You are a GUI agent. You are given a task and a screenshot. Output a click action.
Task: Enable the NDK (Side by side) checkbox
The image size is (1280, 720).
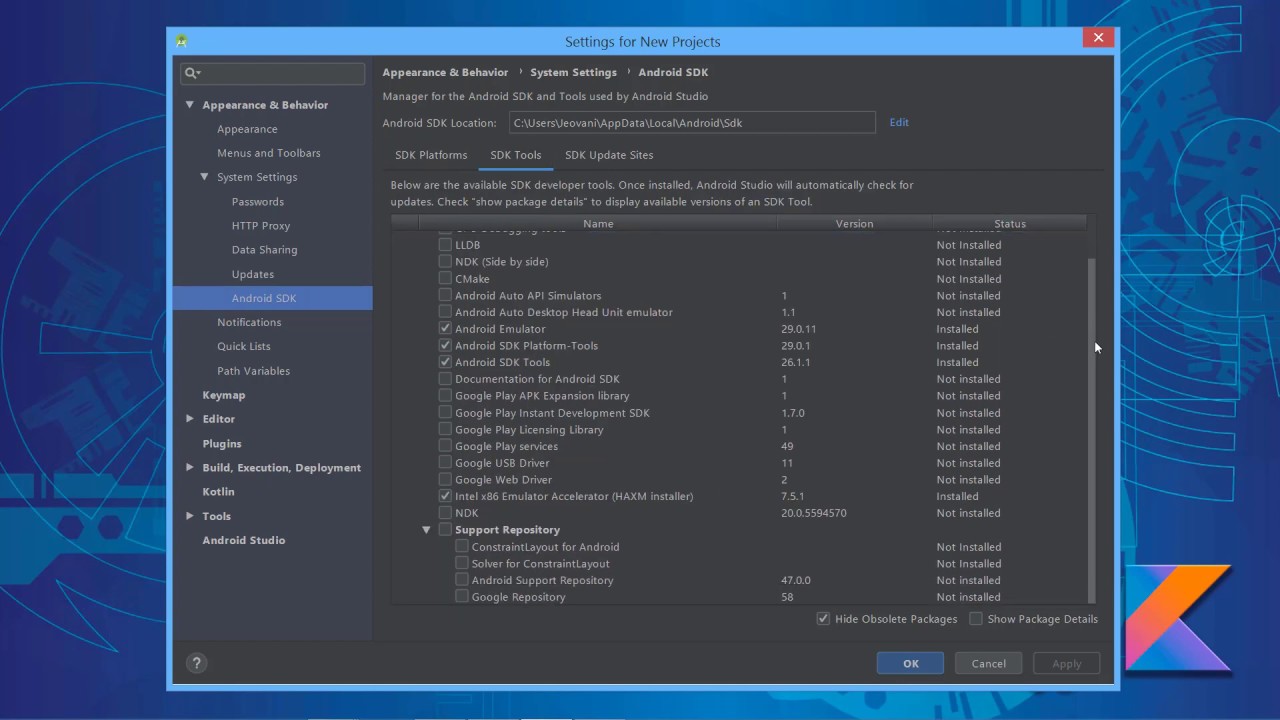click(445, 262)
